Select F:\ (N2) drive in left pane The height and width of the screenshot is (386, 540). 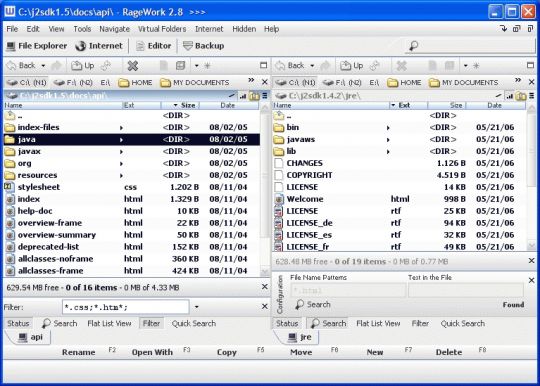(x=73, y=83)
